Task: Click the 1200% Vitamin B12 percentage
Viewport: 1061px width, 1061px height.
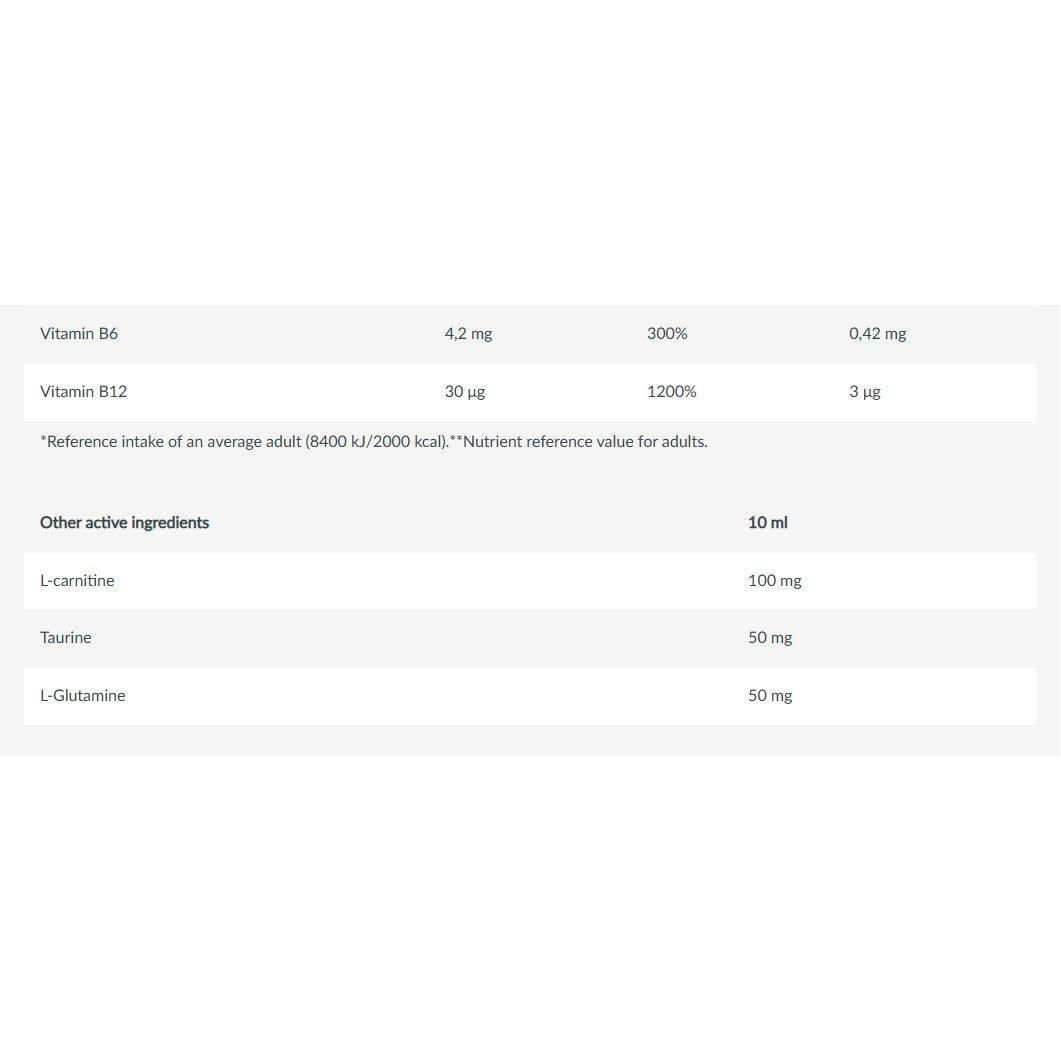Action: click(671, 392)
